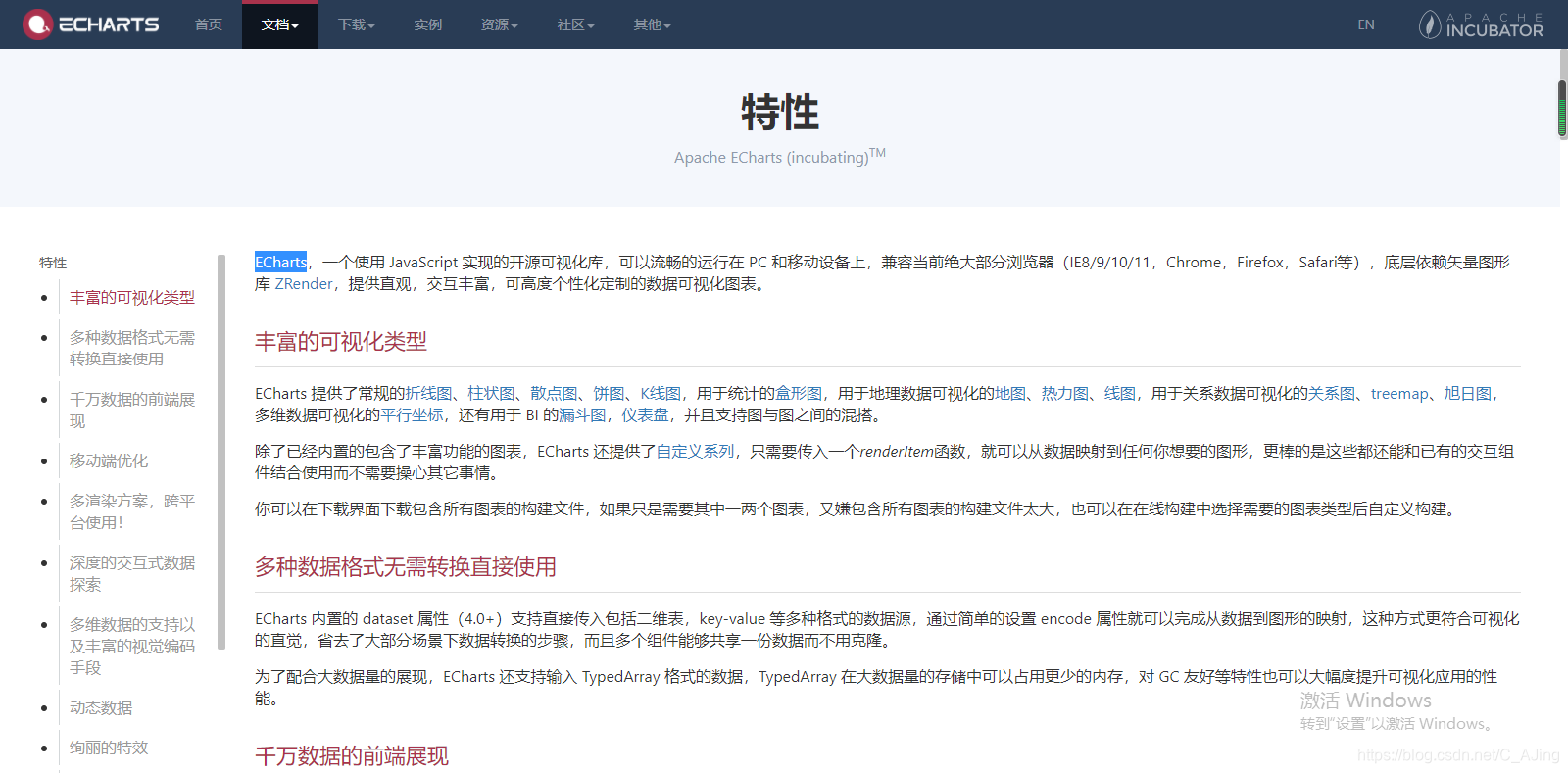Open the 仪表盘 link

coord(645,415)
